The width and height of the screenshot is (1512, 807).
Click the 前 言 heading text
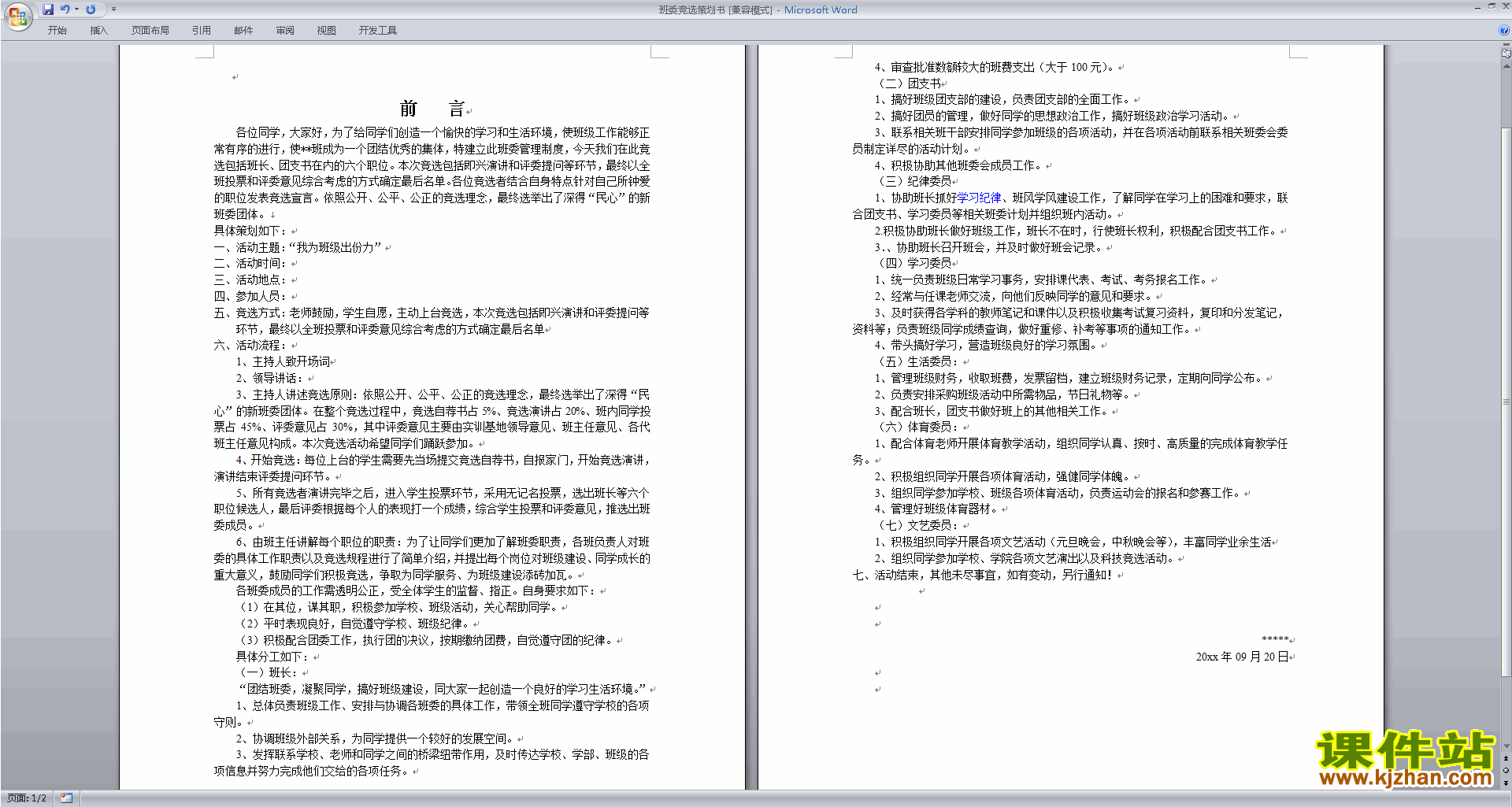(432, 108)
